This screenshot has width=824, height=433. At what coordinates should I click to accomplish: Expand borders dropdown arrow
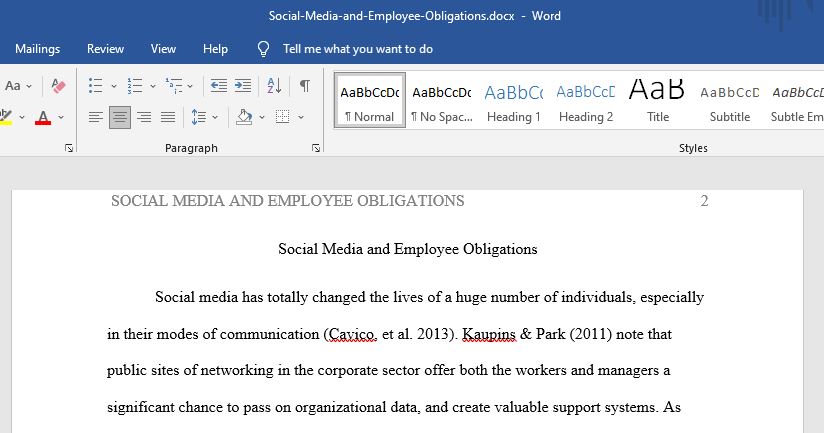pyautogui.click(x=301, y=117)
